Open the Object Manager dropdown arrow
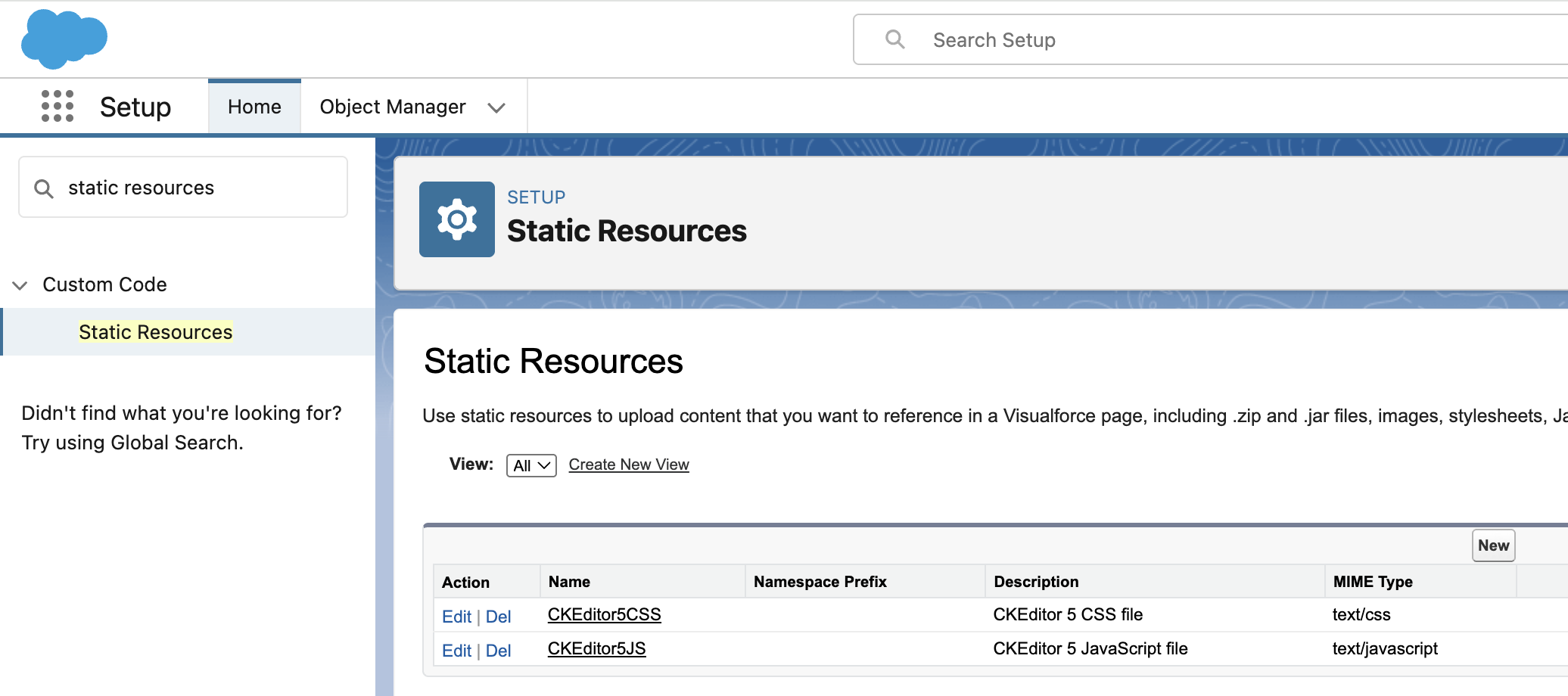The image size is (1568, 696). 497,107
